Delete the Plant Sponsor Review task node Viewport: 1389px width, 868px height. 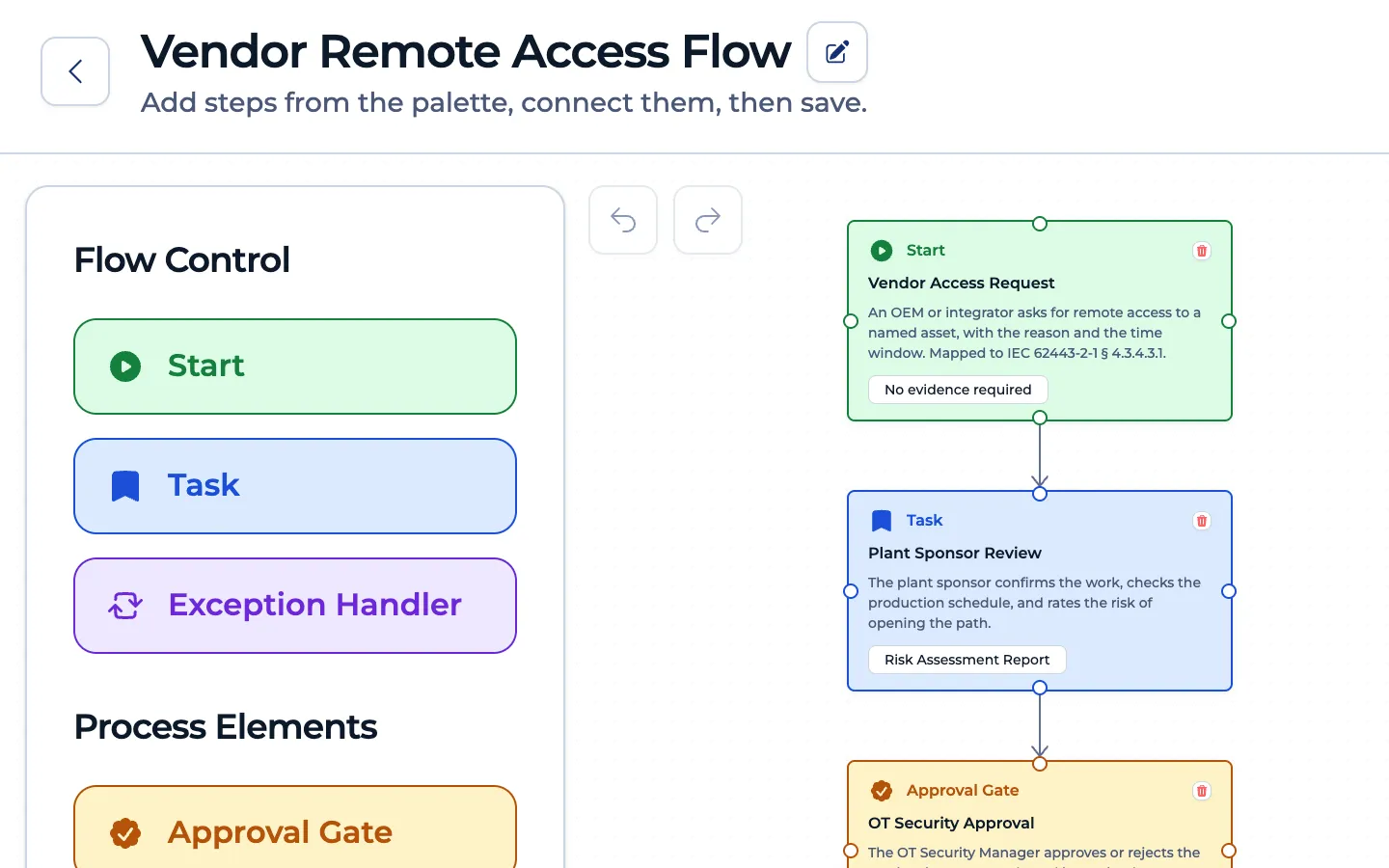(1202, 521)
